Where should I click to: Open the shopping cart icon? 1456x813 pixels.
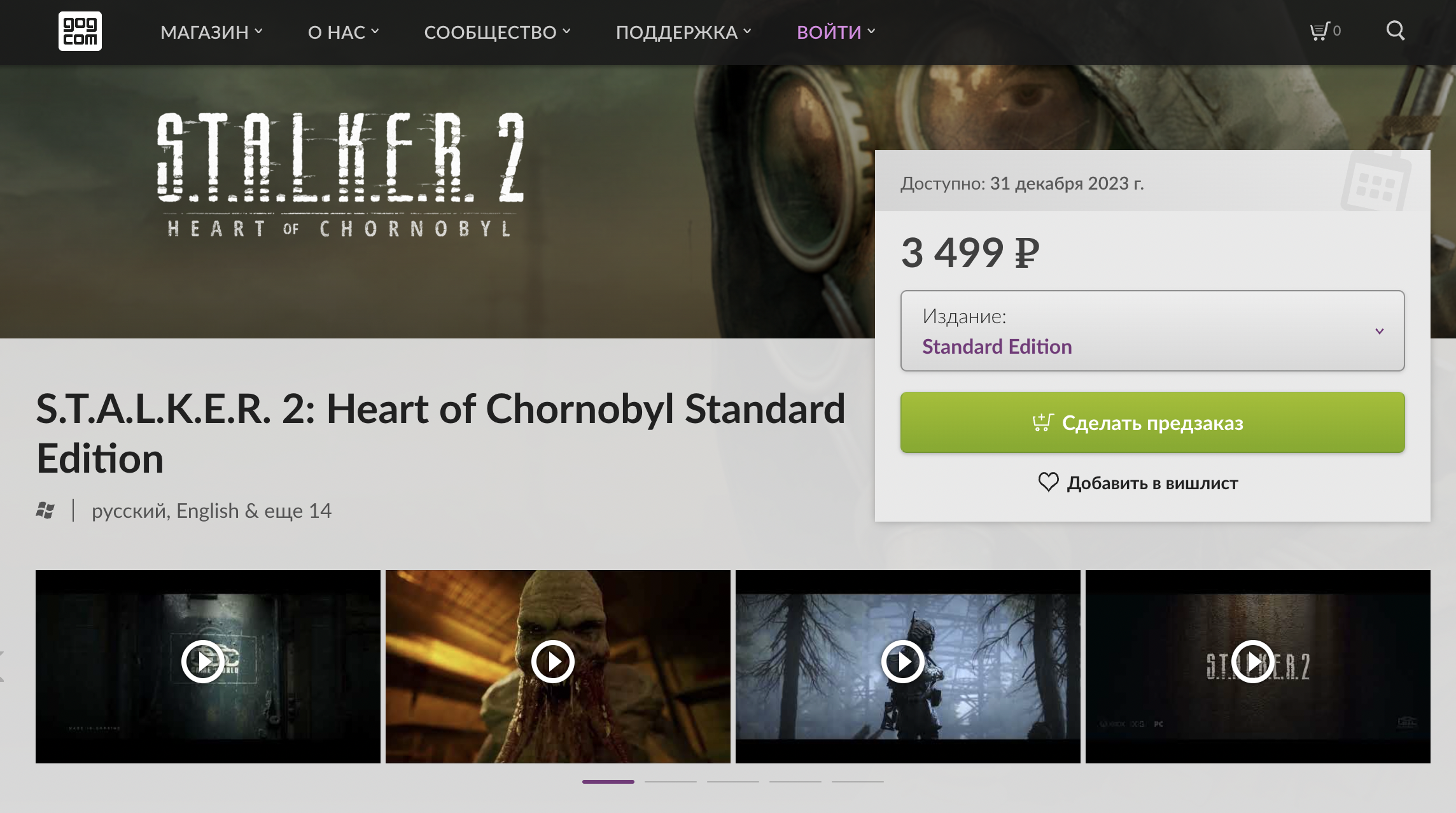point(1319,31)
